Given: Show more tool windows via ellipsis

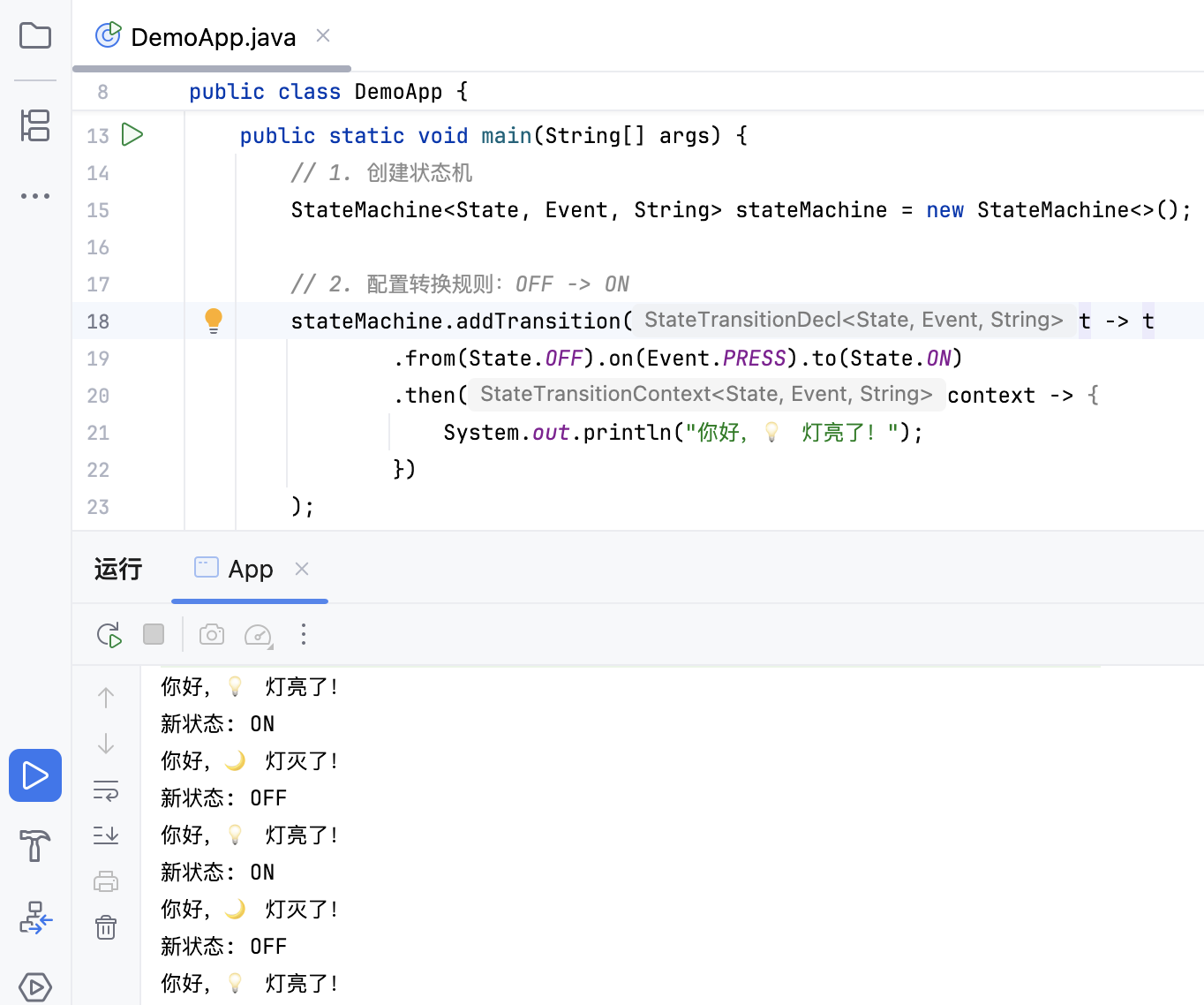Looking at the screenshot, I should pyautogui.click(x=35, y=196).
